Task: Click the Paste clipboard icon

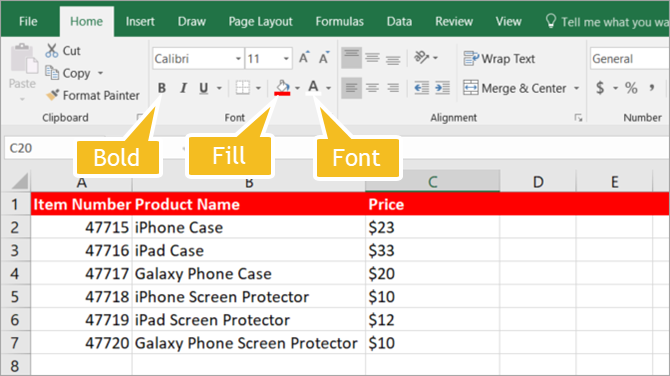Action: tap(24, 59)
